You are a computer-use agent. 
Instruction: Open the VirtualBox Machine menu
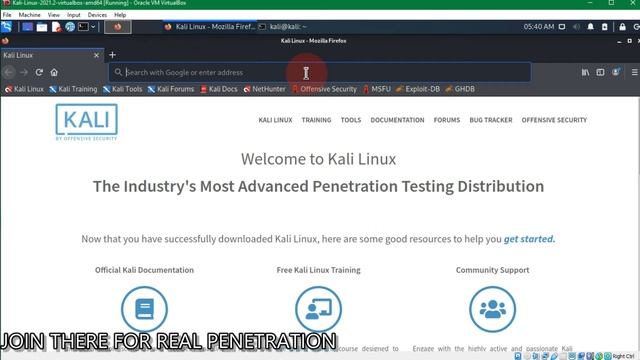(x=29, y=15)
